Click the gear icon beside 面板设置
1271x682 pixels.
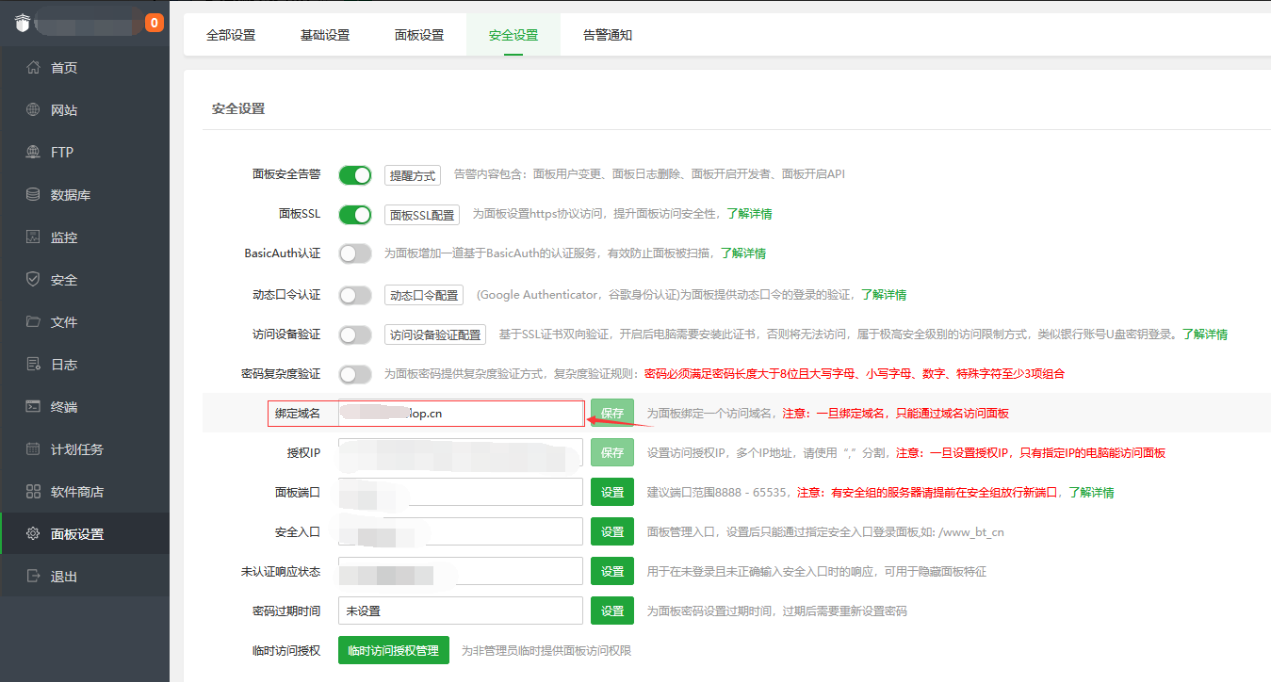pos(33,534)
